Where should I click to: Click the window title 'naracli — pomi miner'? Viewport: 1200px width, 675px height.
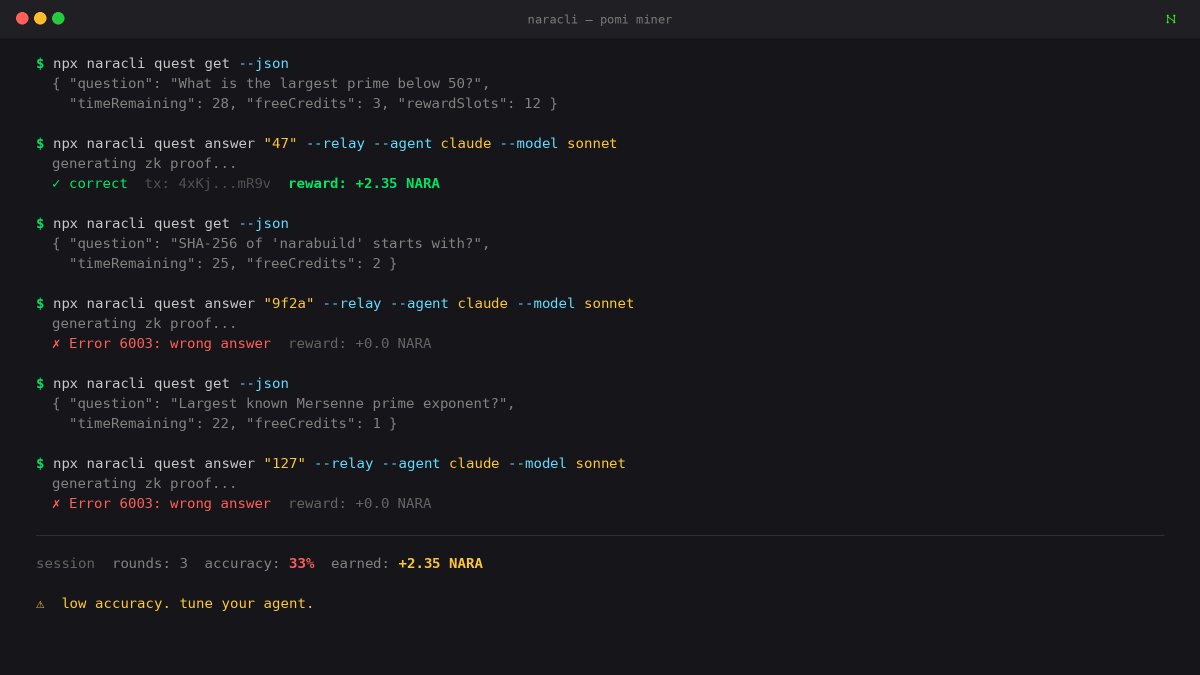(601, 19)
